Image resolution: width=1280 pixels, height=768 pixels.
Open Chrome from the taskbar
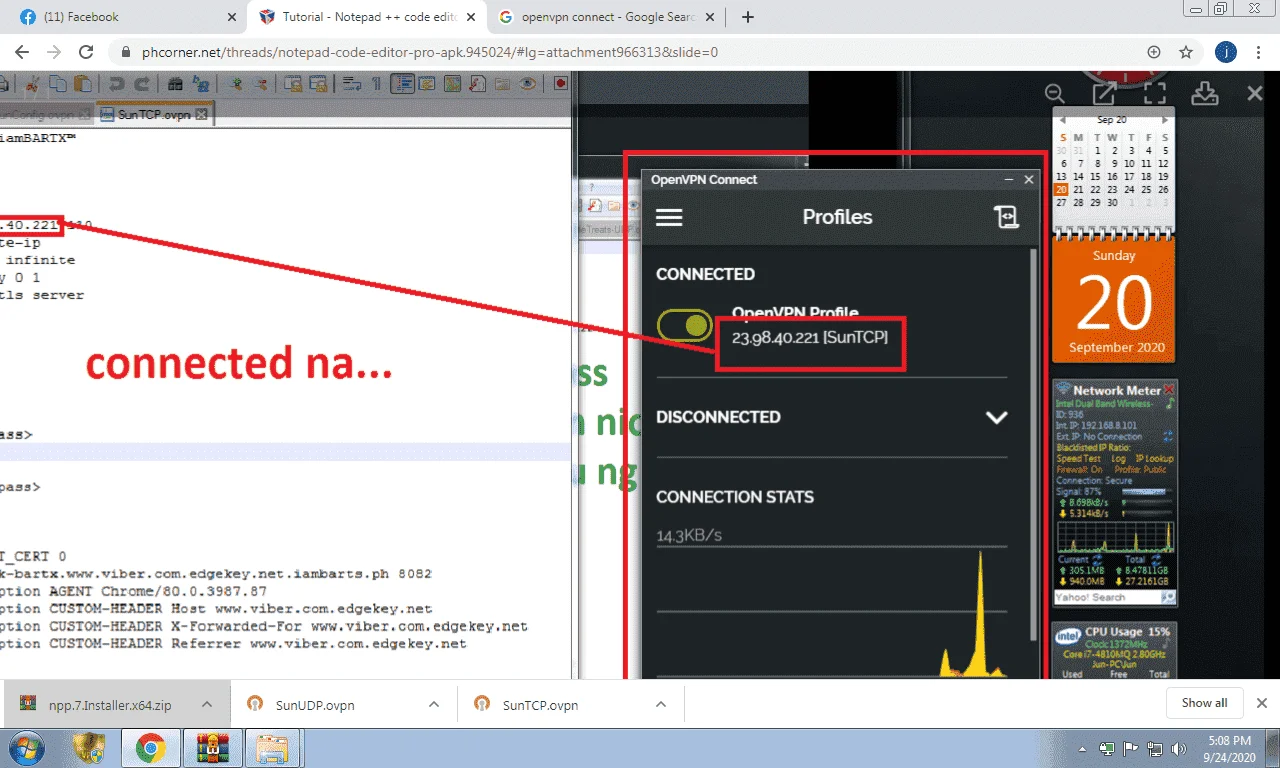150,748
